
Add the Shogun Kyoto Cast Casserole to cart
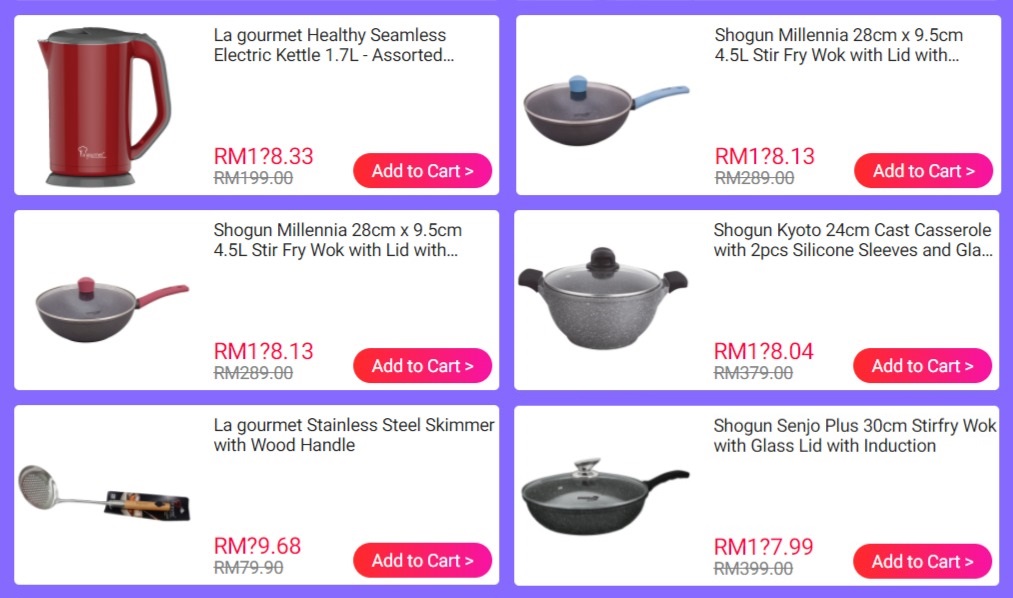tap(922, 366)
